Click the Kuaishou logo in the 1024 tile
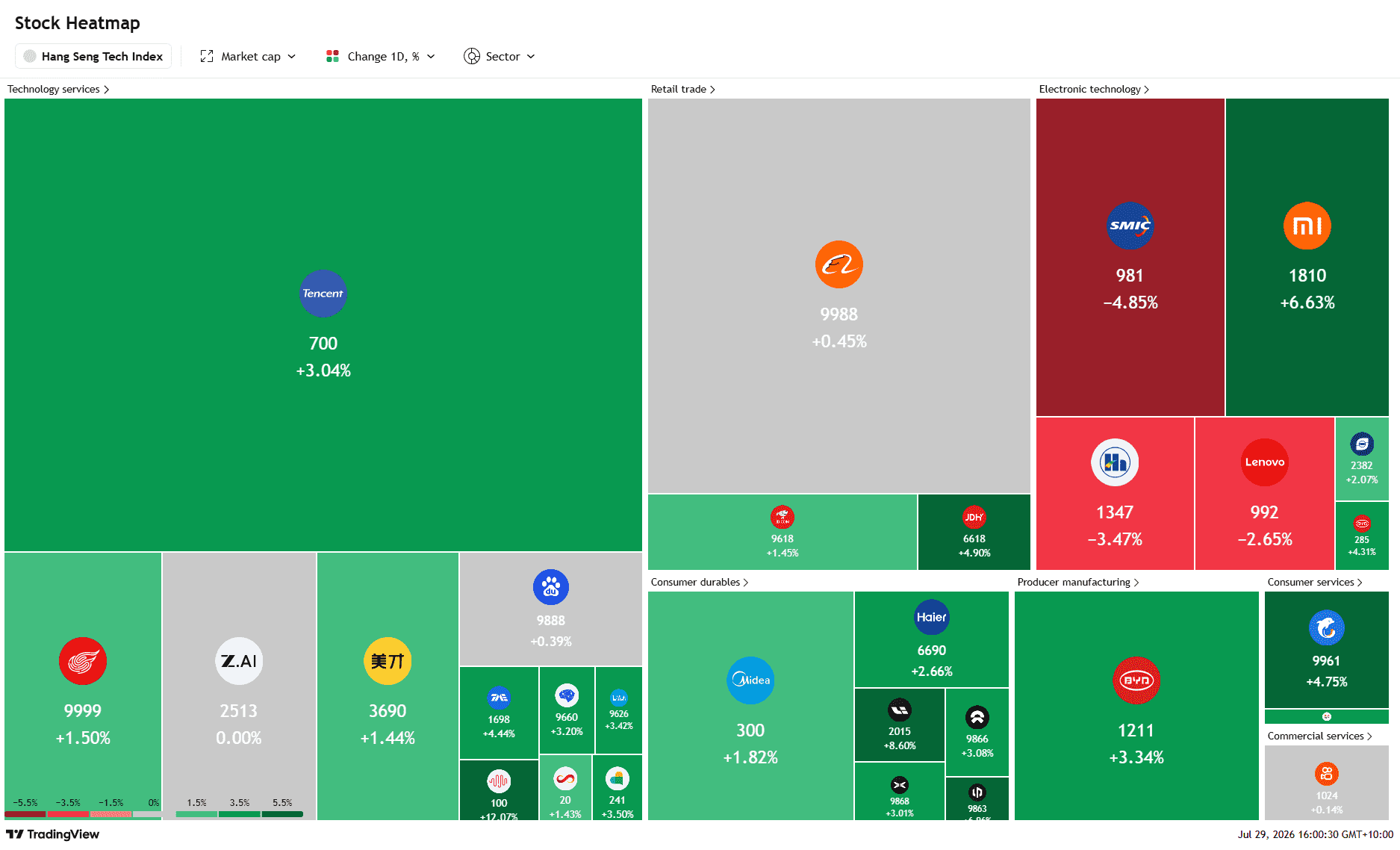1400x850 pixels. coord(1327,774)
